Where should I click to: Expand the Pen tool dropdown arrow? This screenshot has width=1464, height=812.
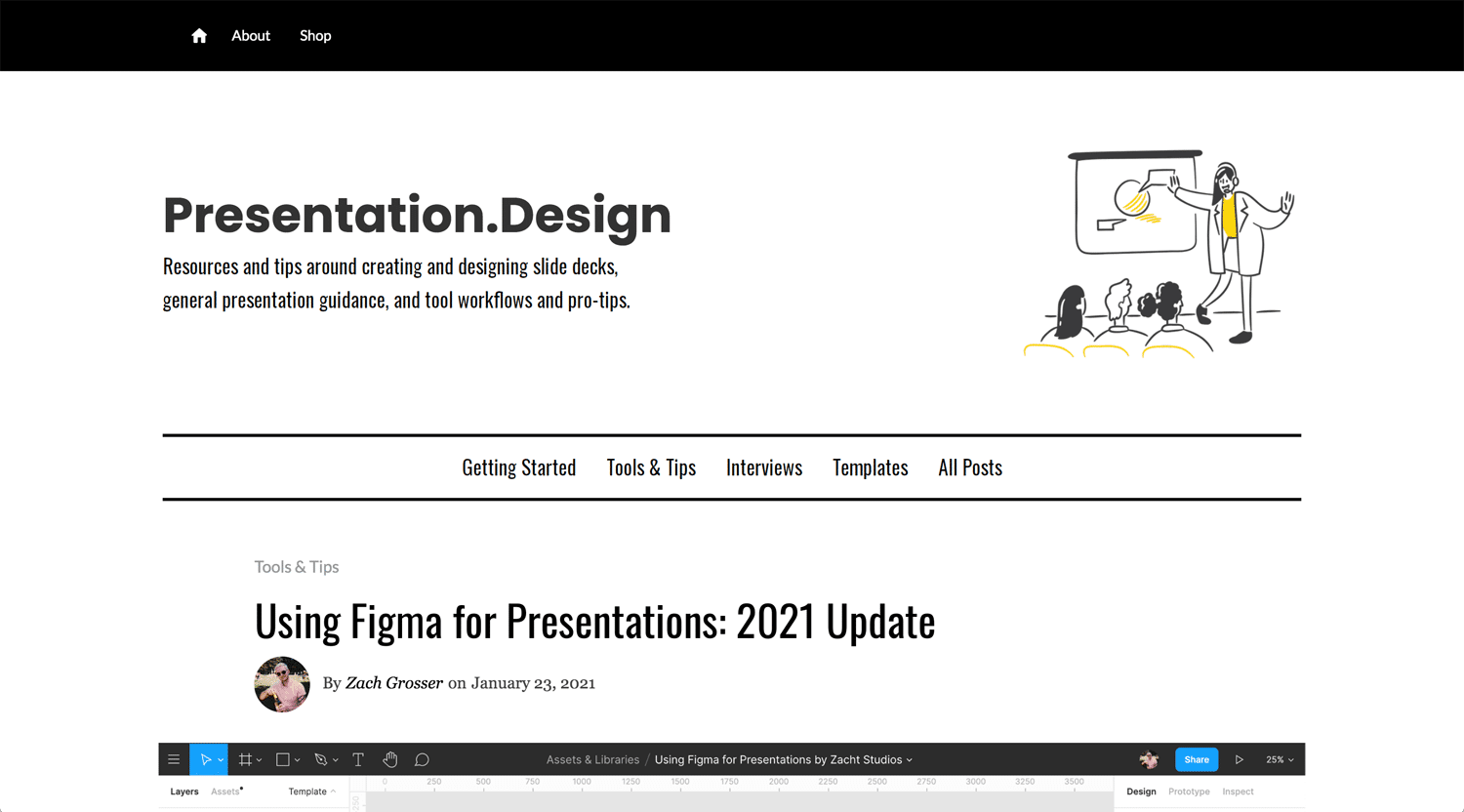coord(336,760)
